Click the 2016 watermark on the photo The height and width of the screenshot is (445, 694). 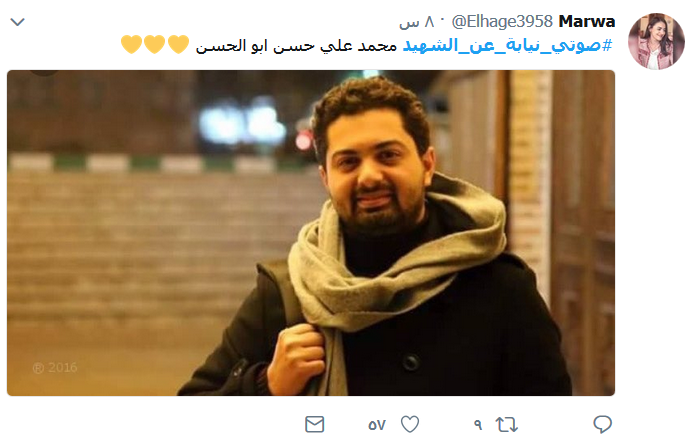click(x=55, y=368)
